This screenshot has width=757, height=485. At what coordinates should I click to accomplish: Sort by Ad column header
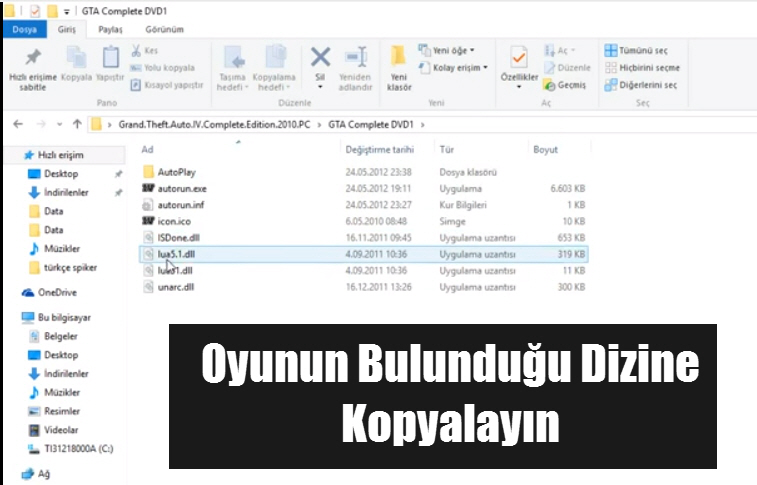(147, 150)
